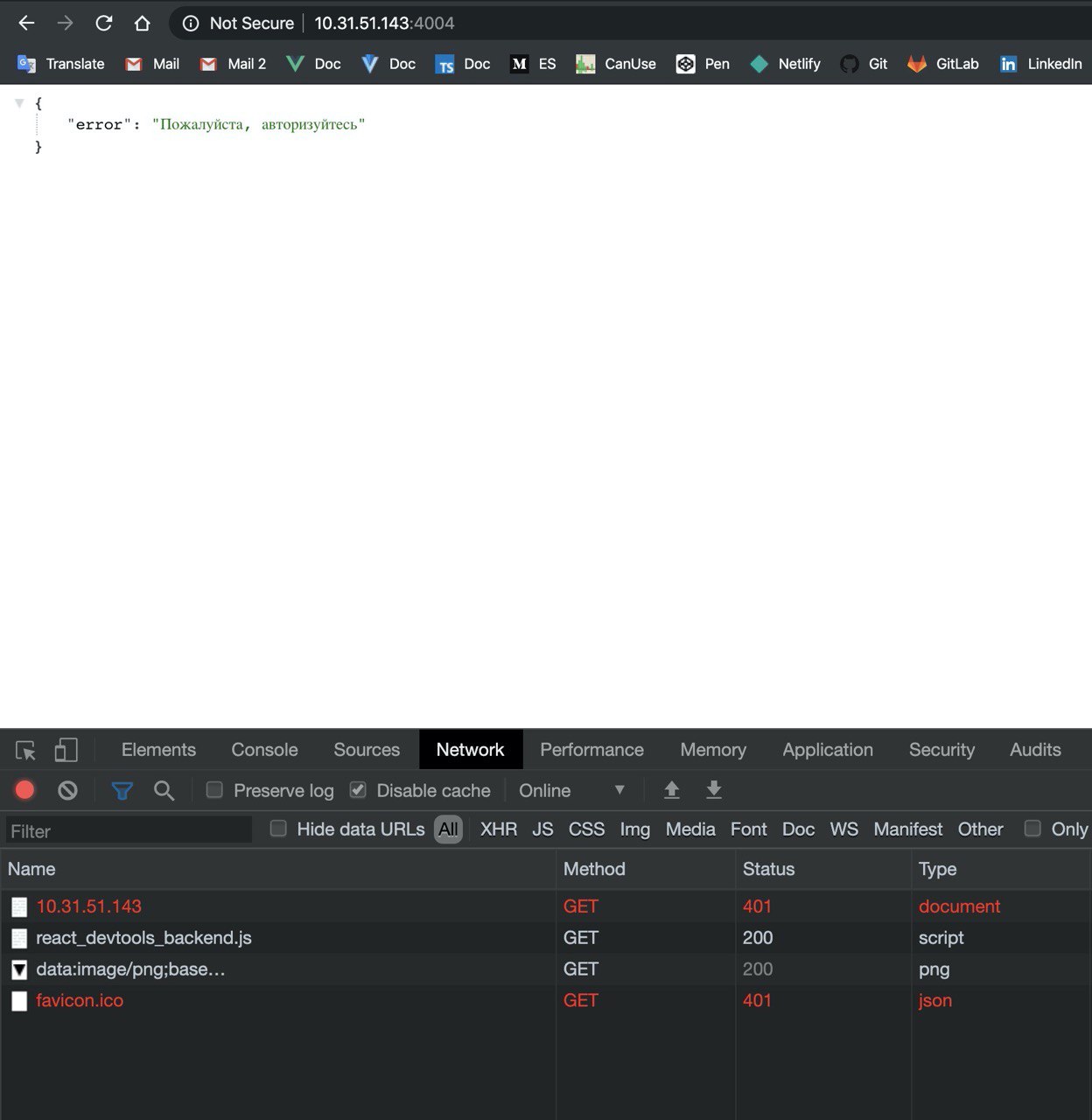Switch to the Sources tab
This screenshot has width=1092, height=1120.
367,750
